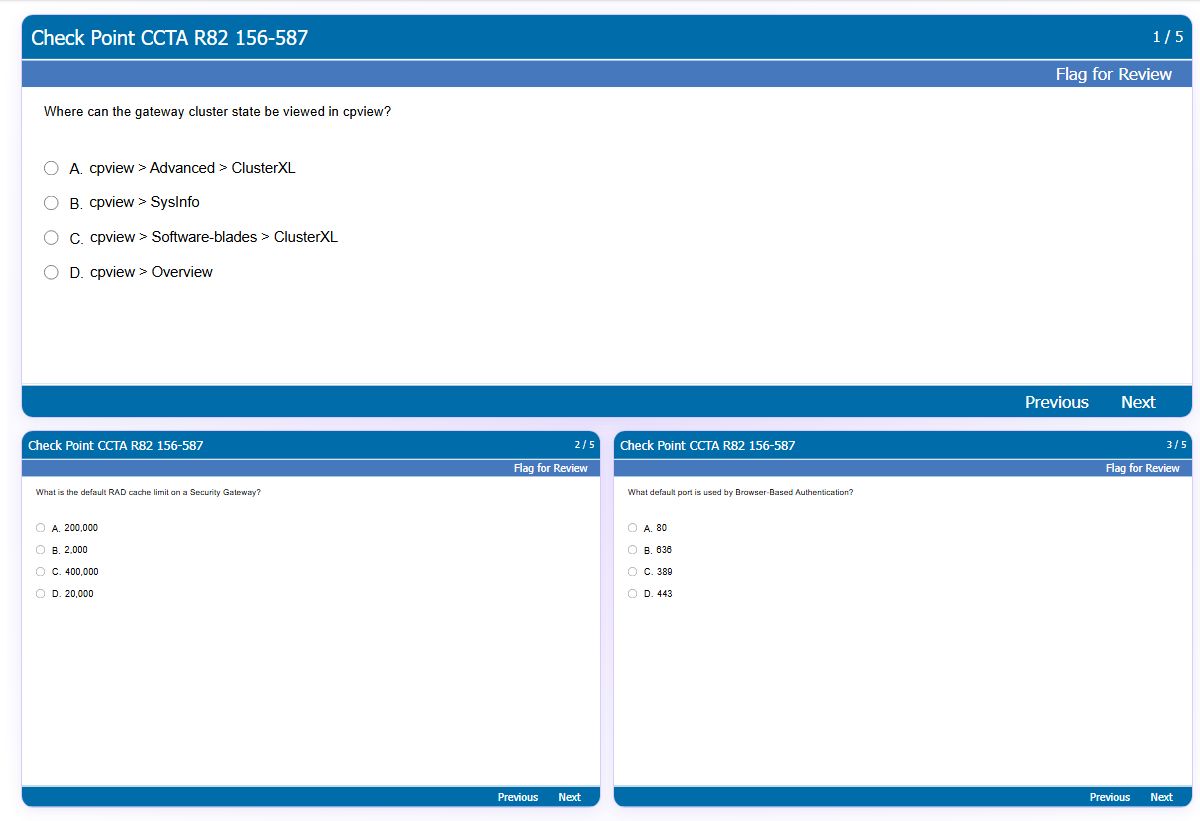
Task: Go to Next from question 1
Action: [1138, 402]
